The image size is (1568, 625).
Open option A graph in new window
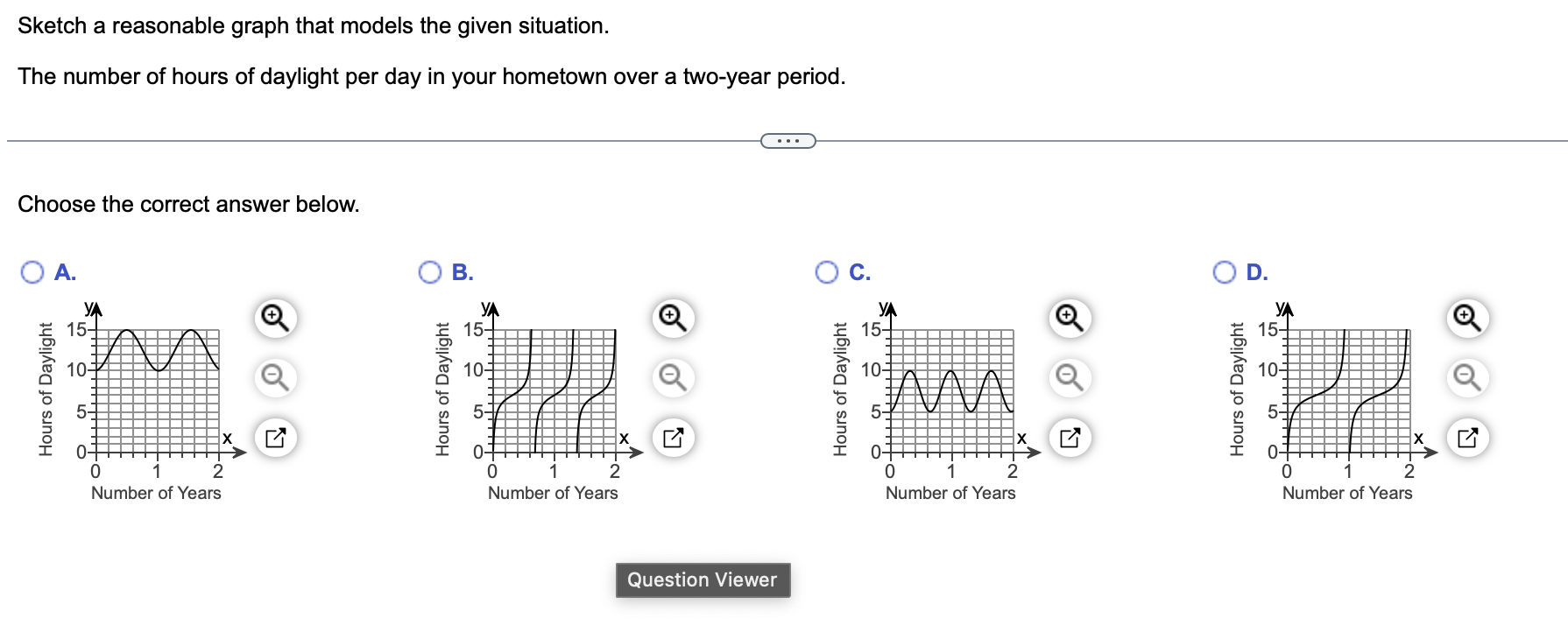click(275, 438)
